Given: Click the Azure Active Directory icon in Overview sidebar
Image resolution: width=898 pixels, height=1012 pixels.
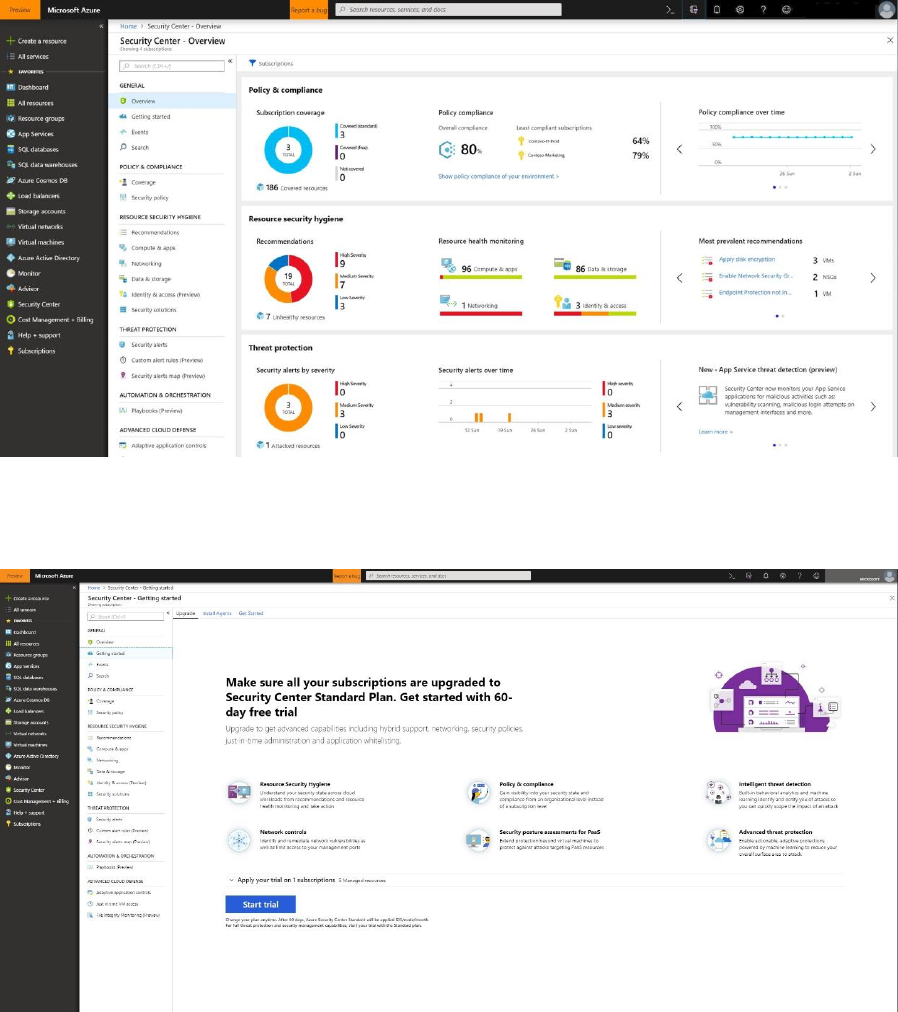Looking at the screenshot, I should pos(10,258).
